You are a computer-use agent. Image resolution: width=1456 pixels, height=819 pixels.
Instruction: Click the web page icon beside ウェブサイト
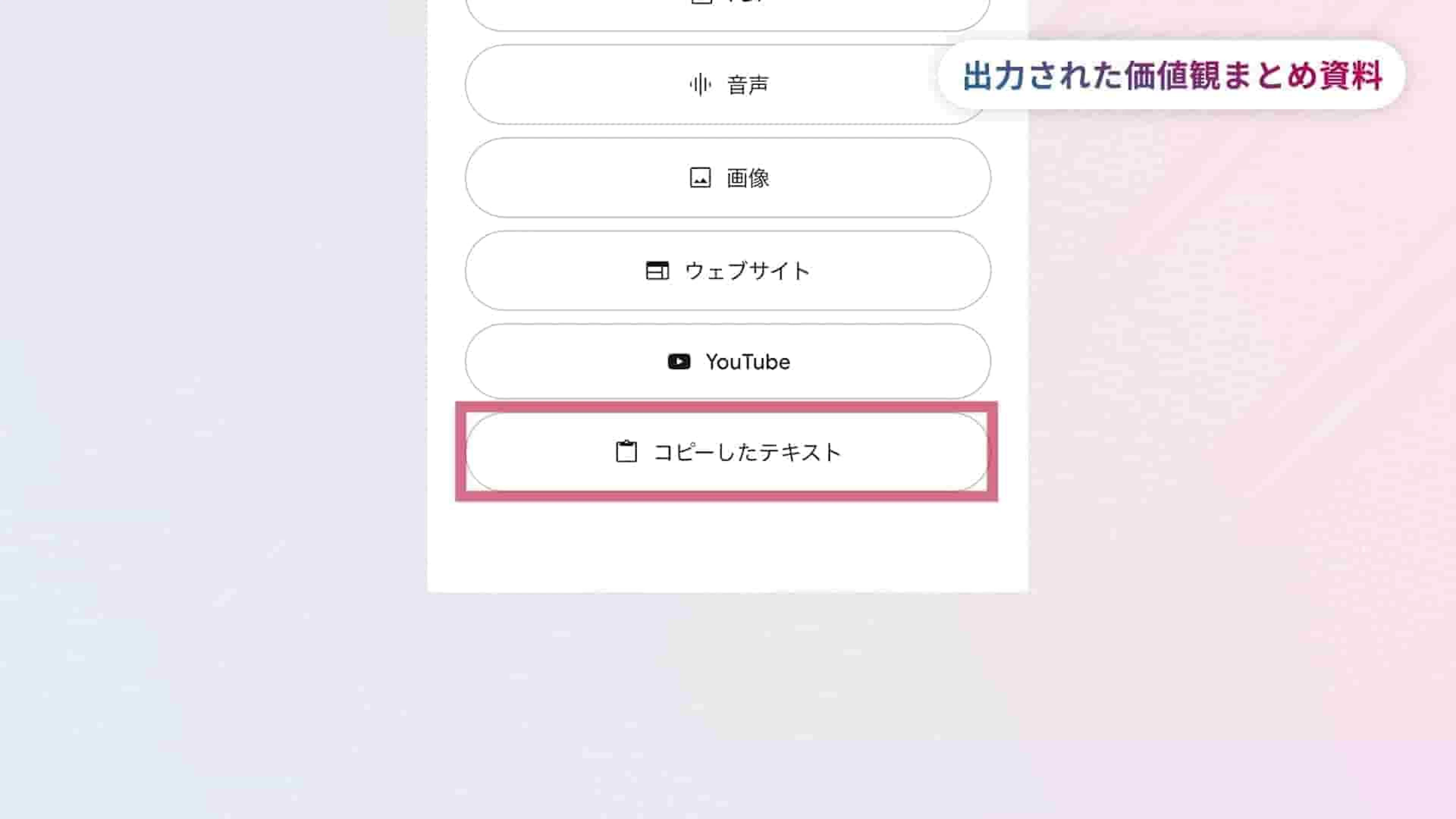point(657,271)
